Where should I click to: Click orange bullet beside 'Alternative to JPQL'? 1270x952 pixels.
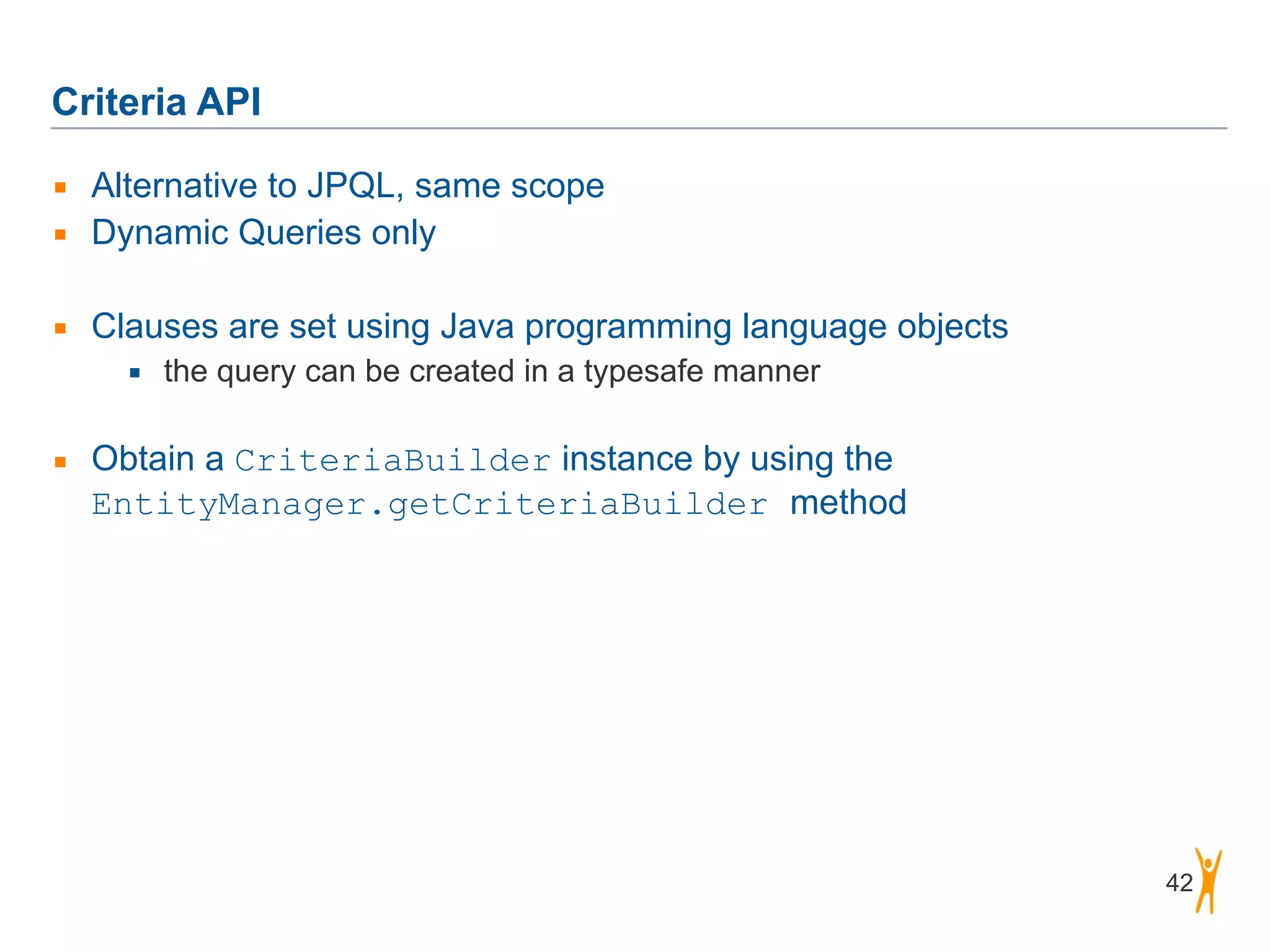[x=60, y=188]
